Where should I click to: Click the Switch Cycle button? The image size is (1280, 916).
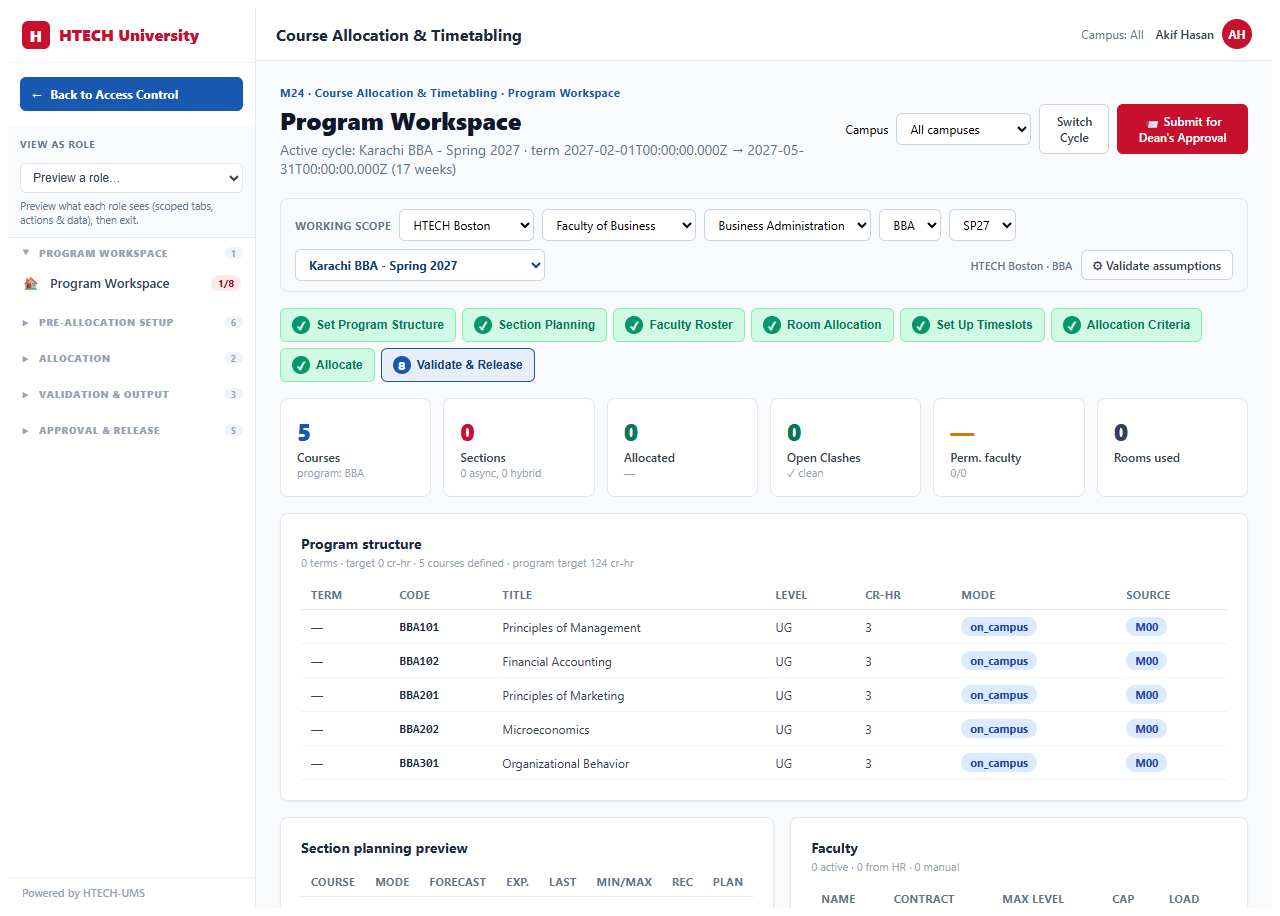(x=1074, y=130)
